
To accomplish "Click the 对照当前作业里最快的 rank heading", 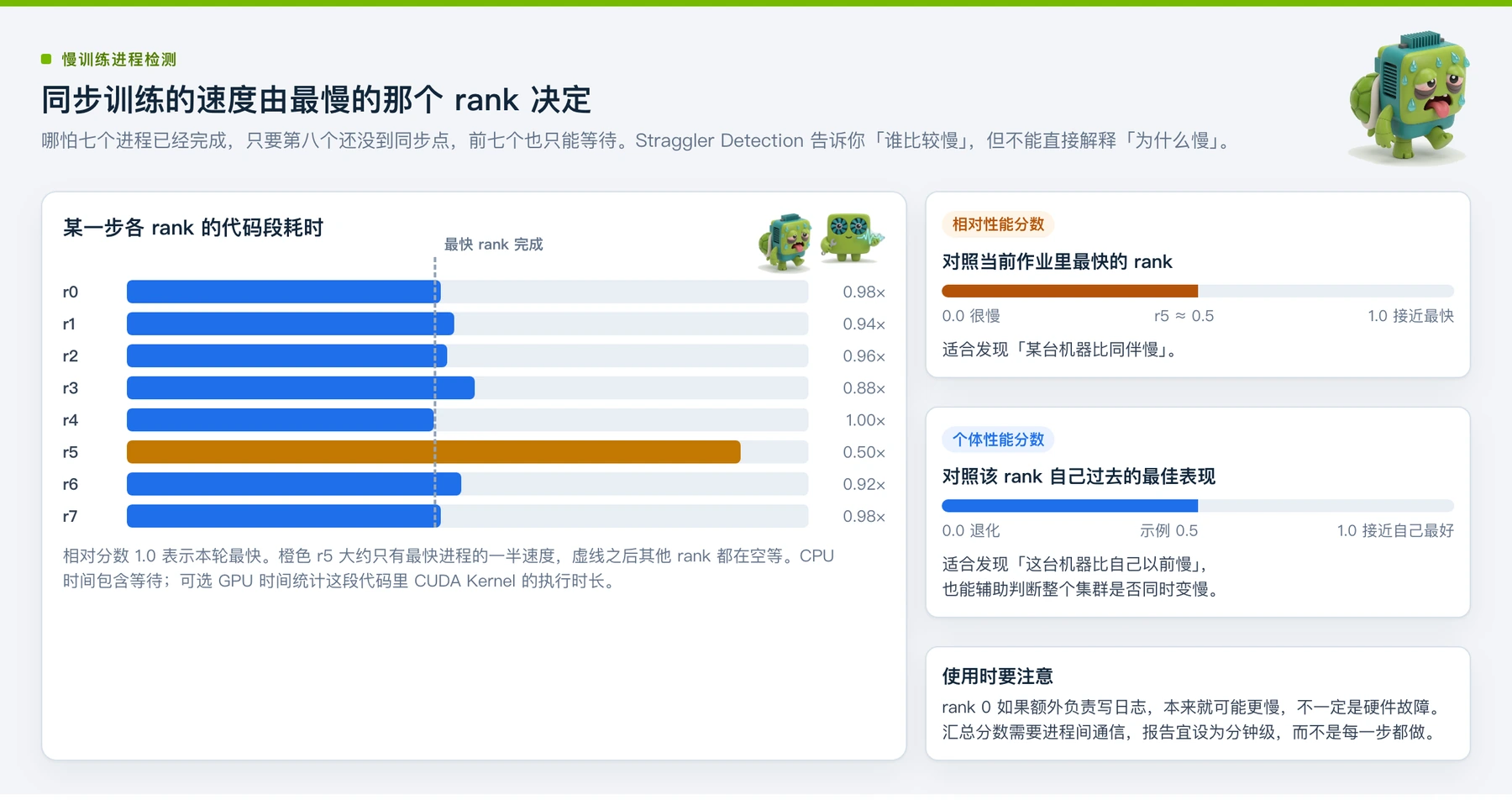I will 1058,261.
